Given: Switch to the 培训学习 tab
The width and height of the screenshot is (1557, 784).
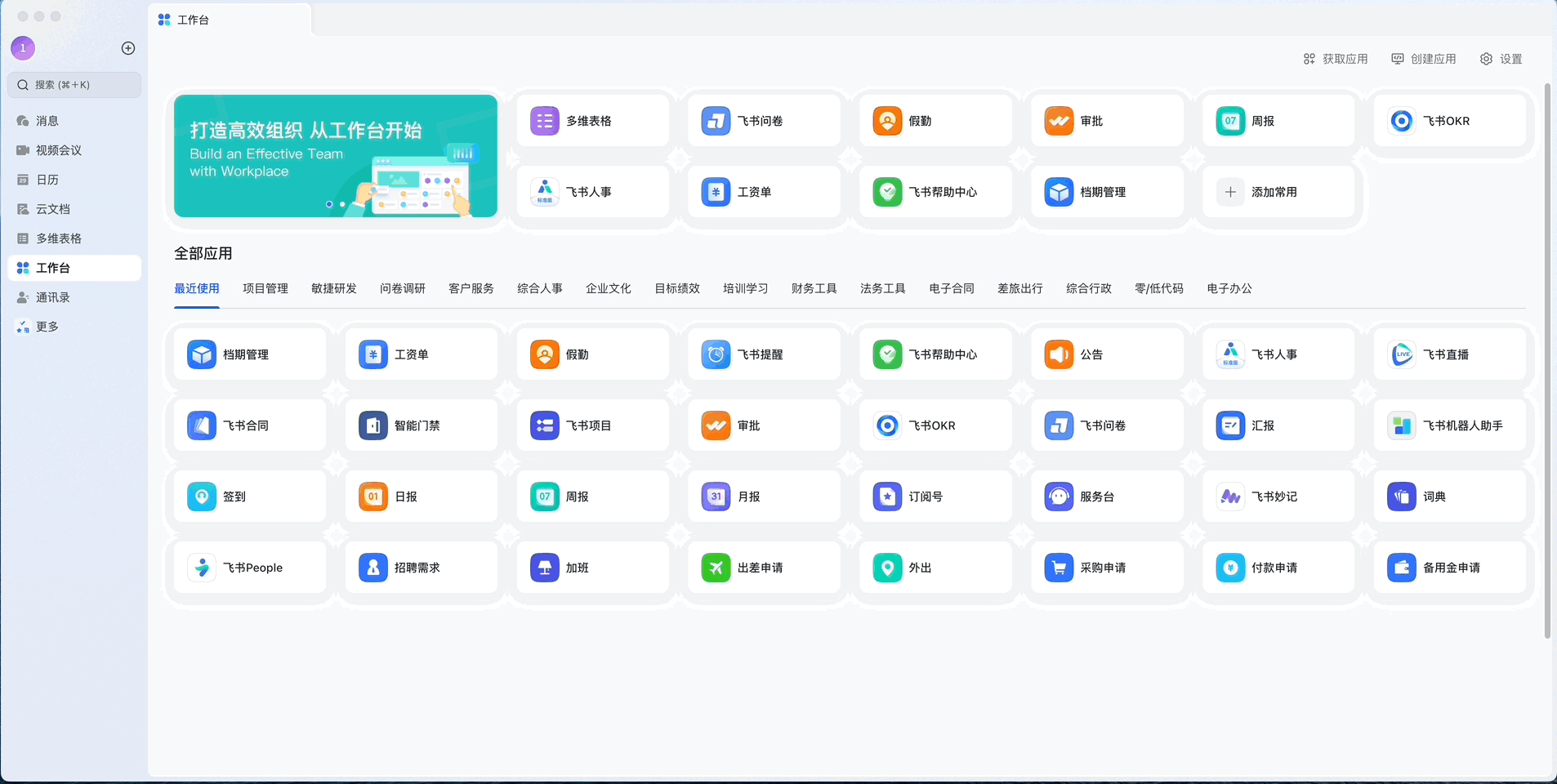Looking at the screenshot, I should pyautogui.click(x=746, y=288).
